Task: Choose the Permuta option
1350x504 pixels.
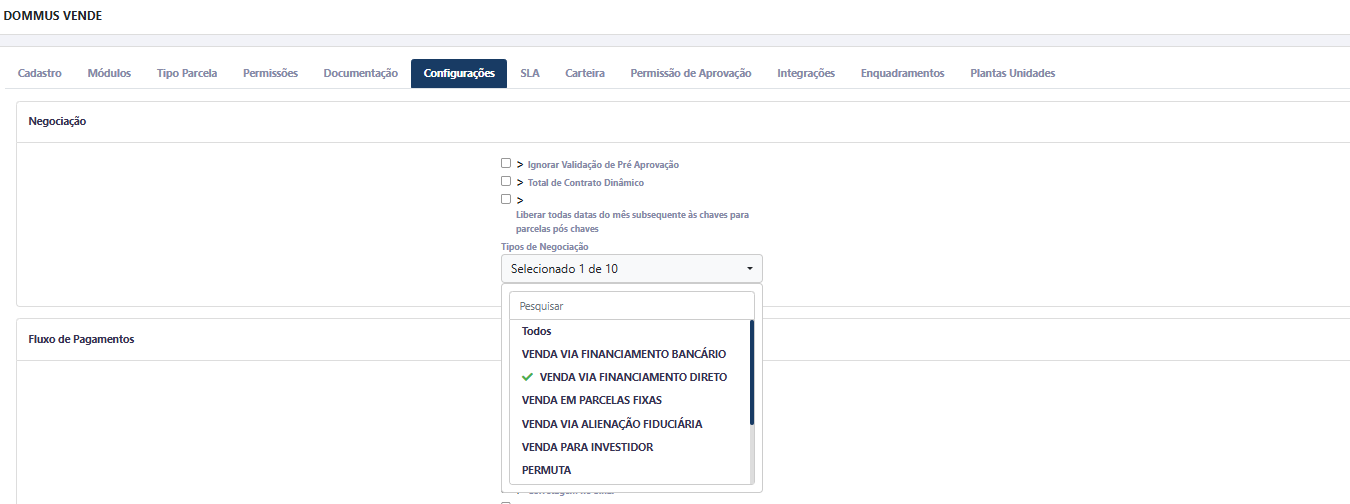Action: [x=546, y=470]
